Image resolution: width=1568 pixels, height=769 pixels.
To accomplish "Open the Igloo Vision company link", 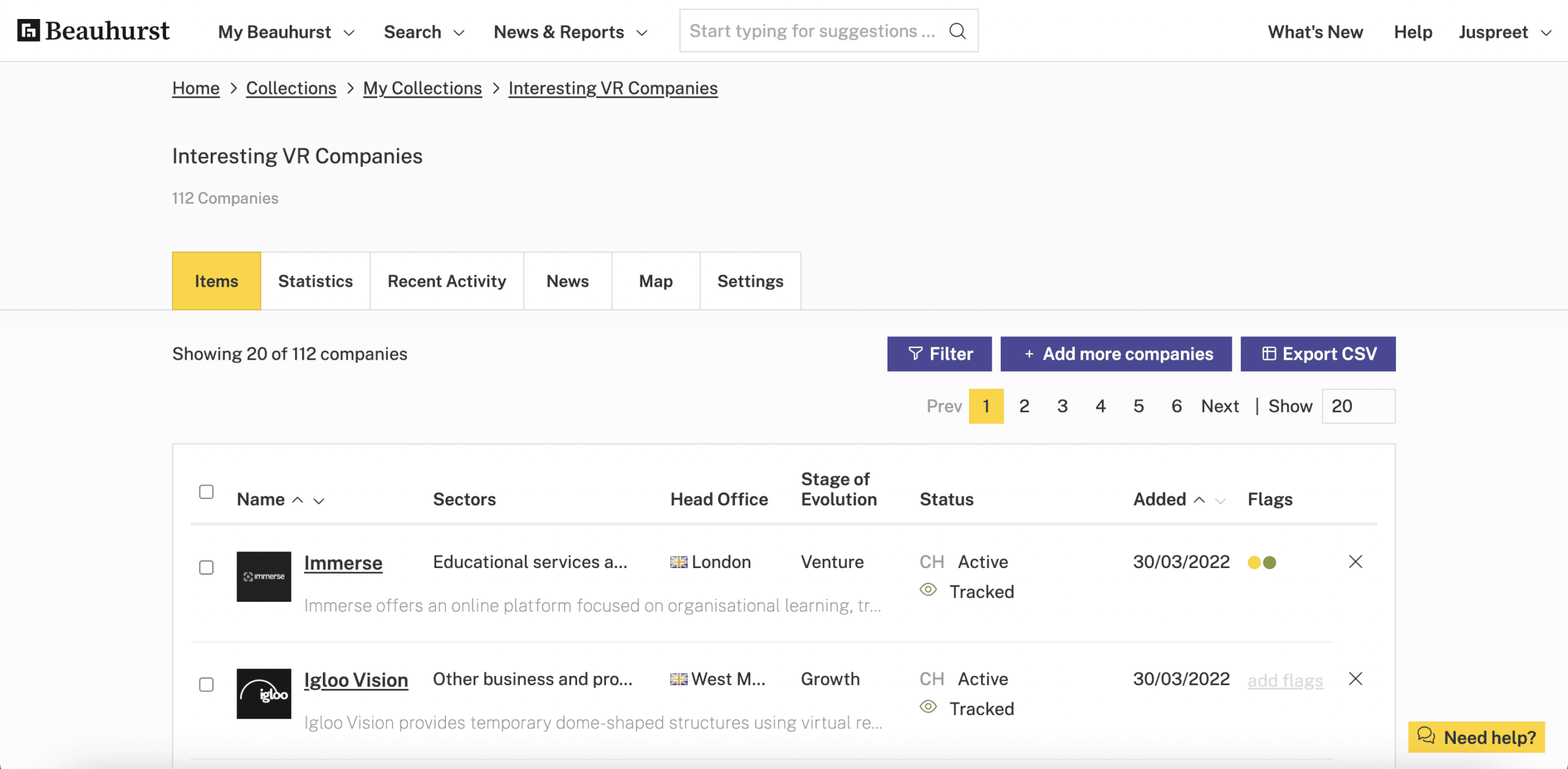I will point(356,680).
